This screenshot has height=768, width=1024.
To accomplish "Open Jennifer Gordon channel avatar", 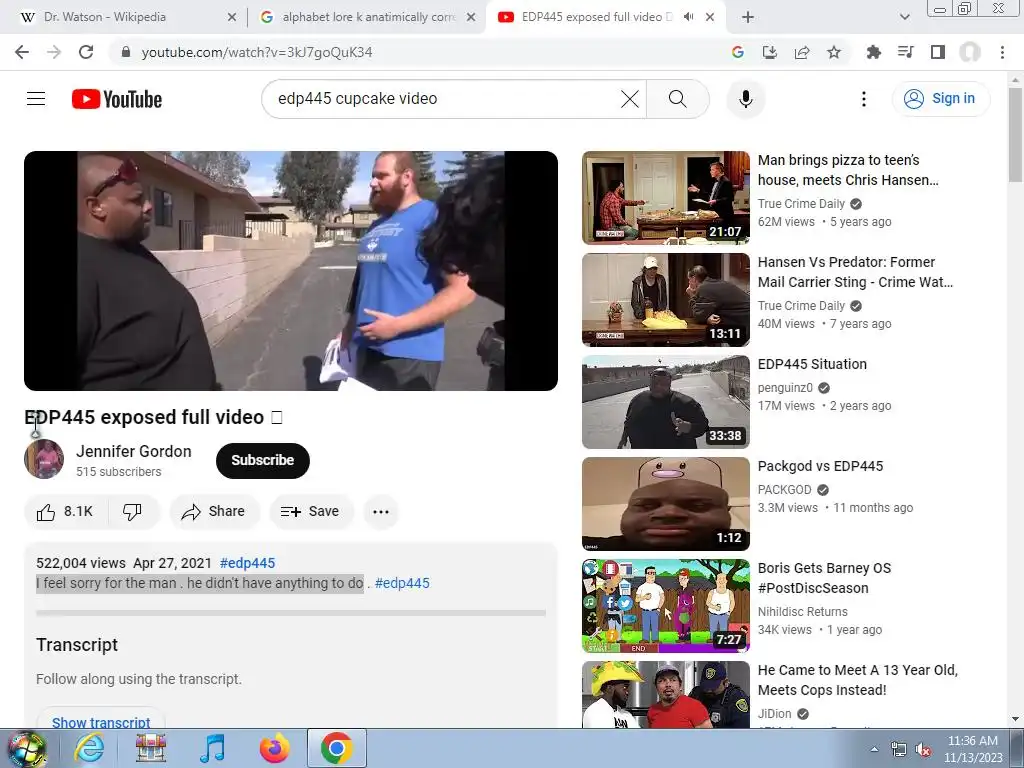I will click(x=44, y=459).
